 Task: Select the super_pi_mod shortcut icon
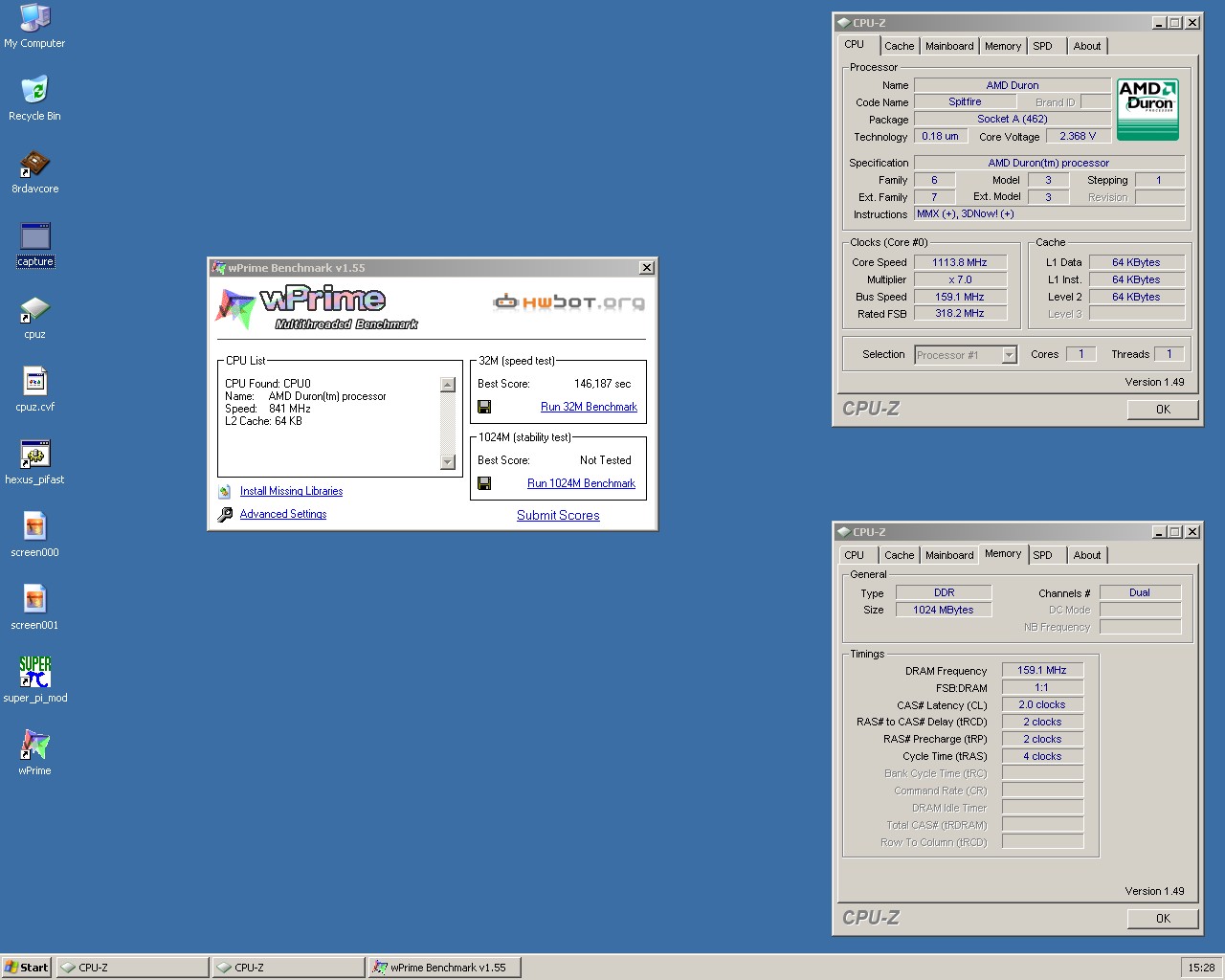click(x=34, y=672)
